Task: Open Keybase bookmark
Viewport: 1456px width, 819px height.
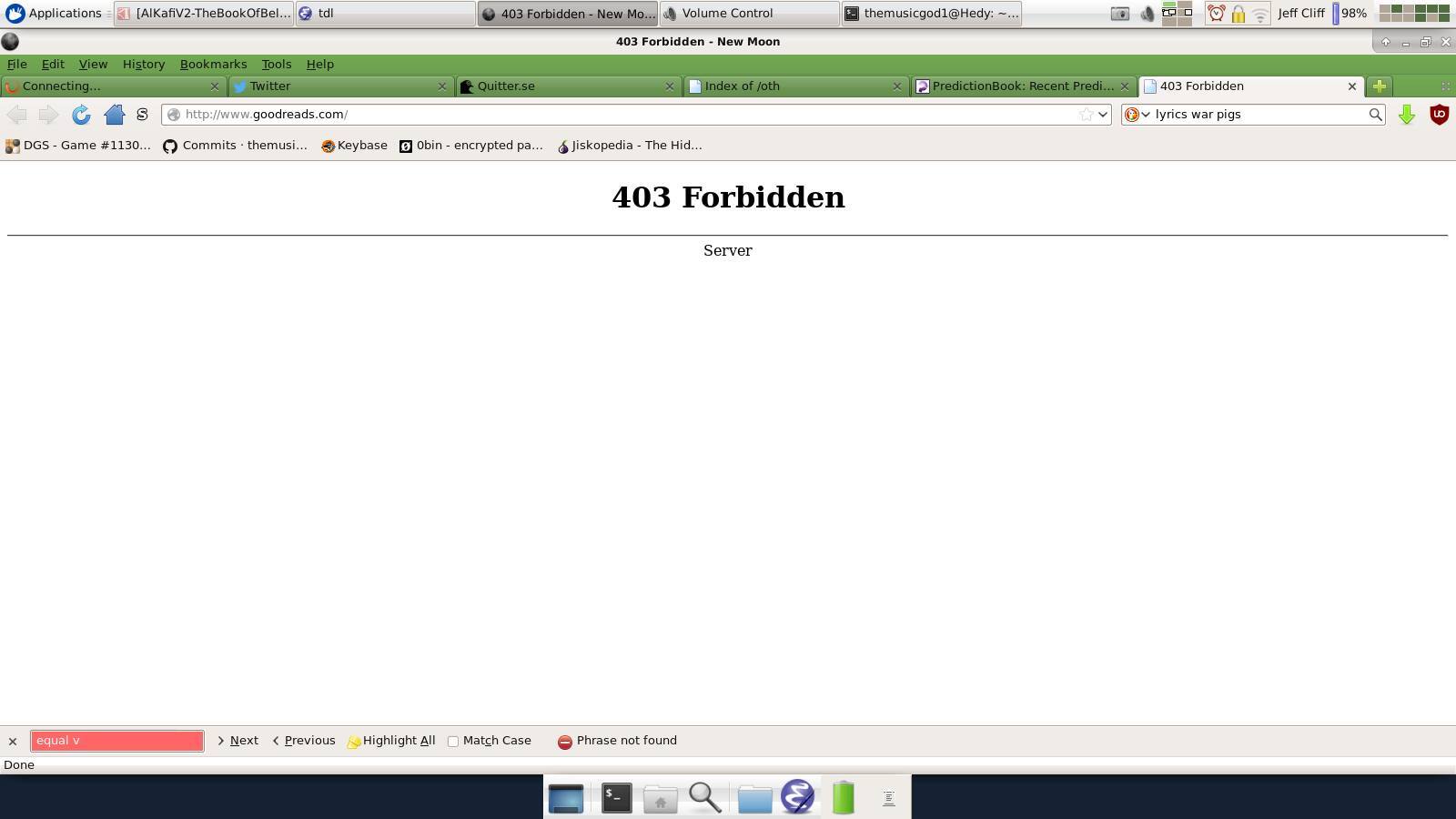Action: 354,146
